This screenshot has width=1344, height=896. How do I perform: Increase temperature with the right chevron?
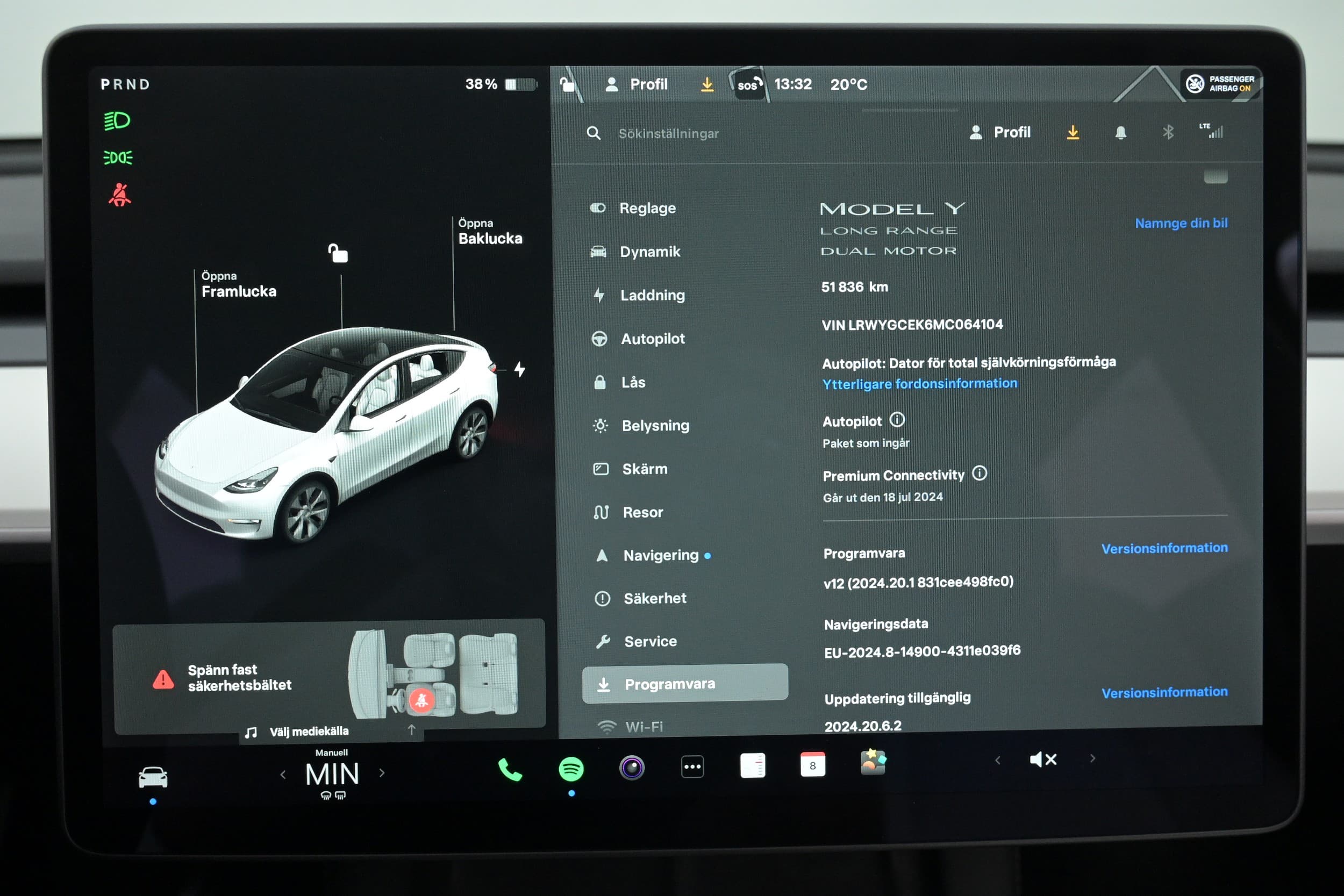tap(382, 773)
